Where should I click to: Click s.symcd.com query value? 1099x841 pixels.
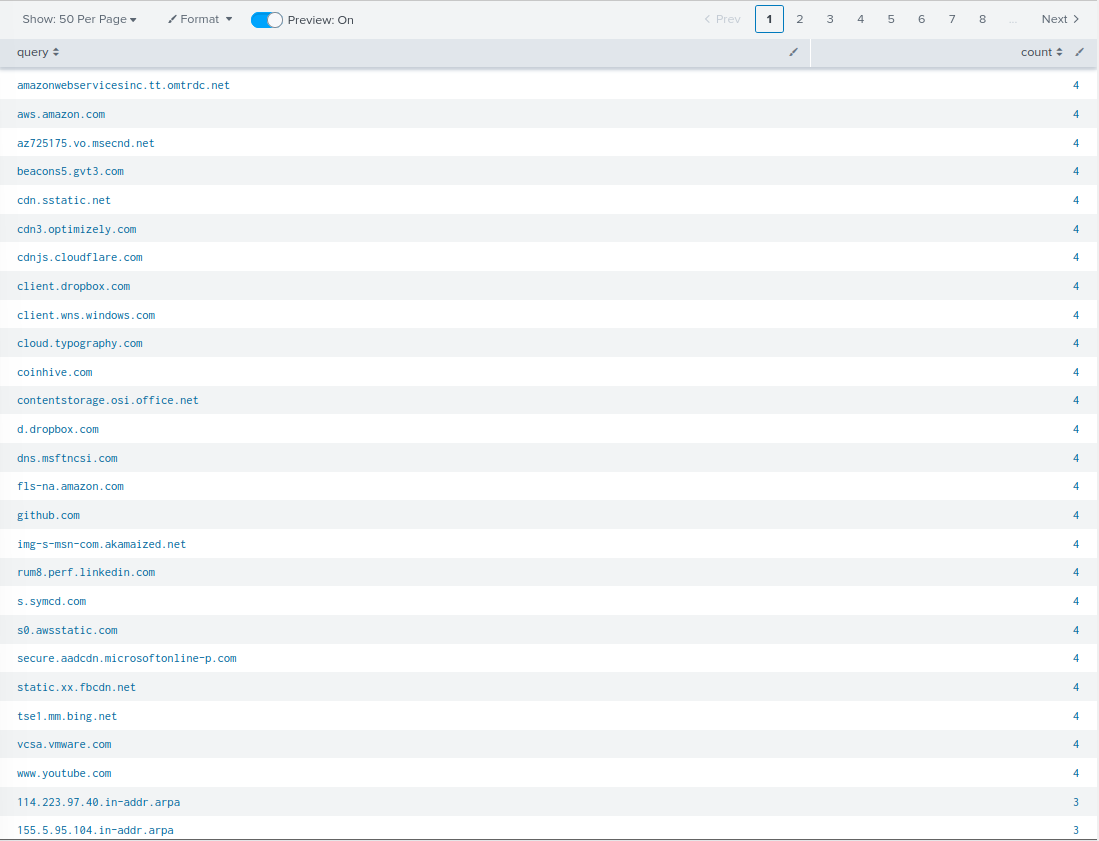tap(51, 601)
